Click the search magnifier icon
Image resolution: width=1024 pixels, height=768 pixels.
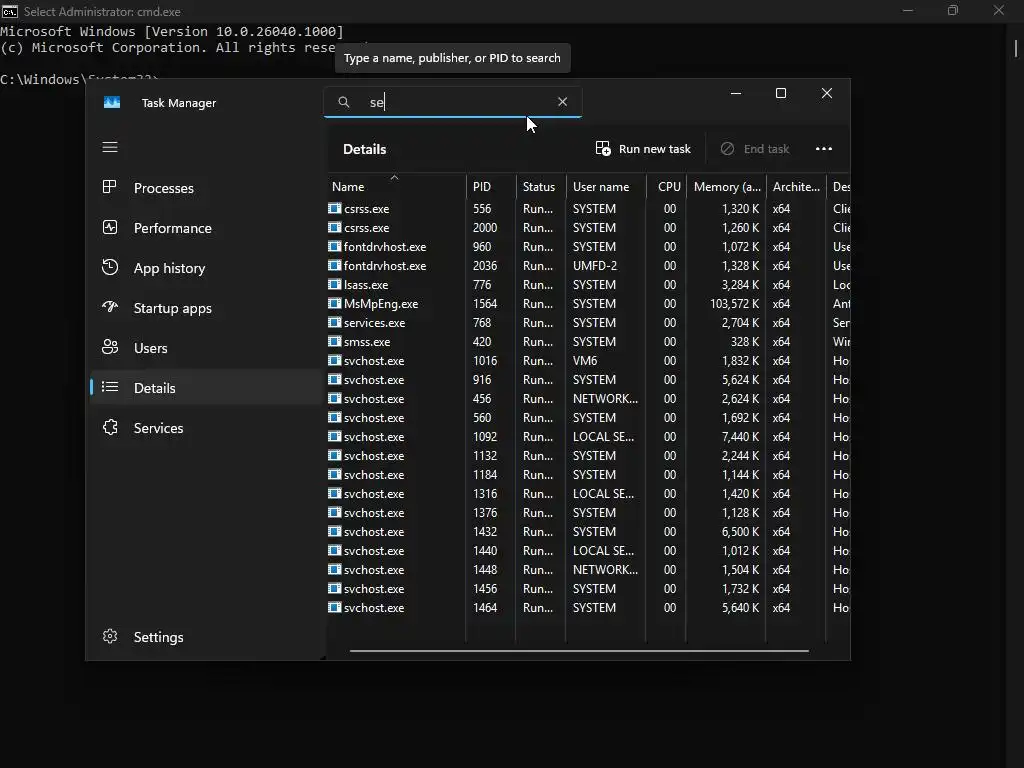[x=344, y=102]
